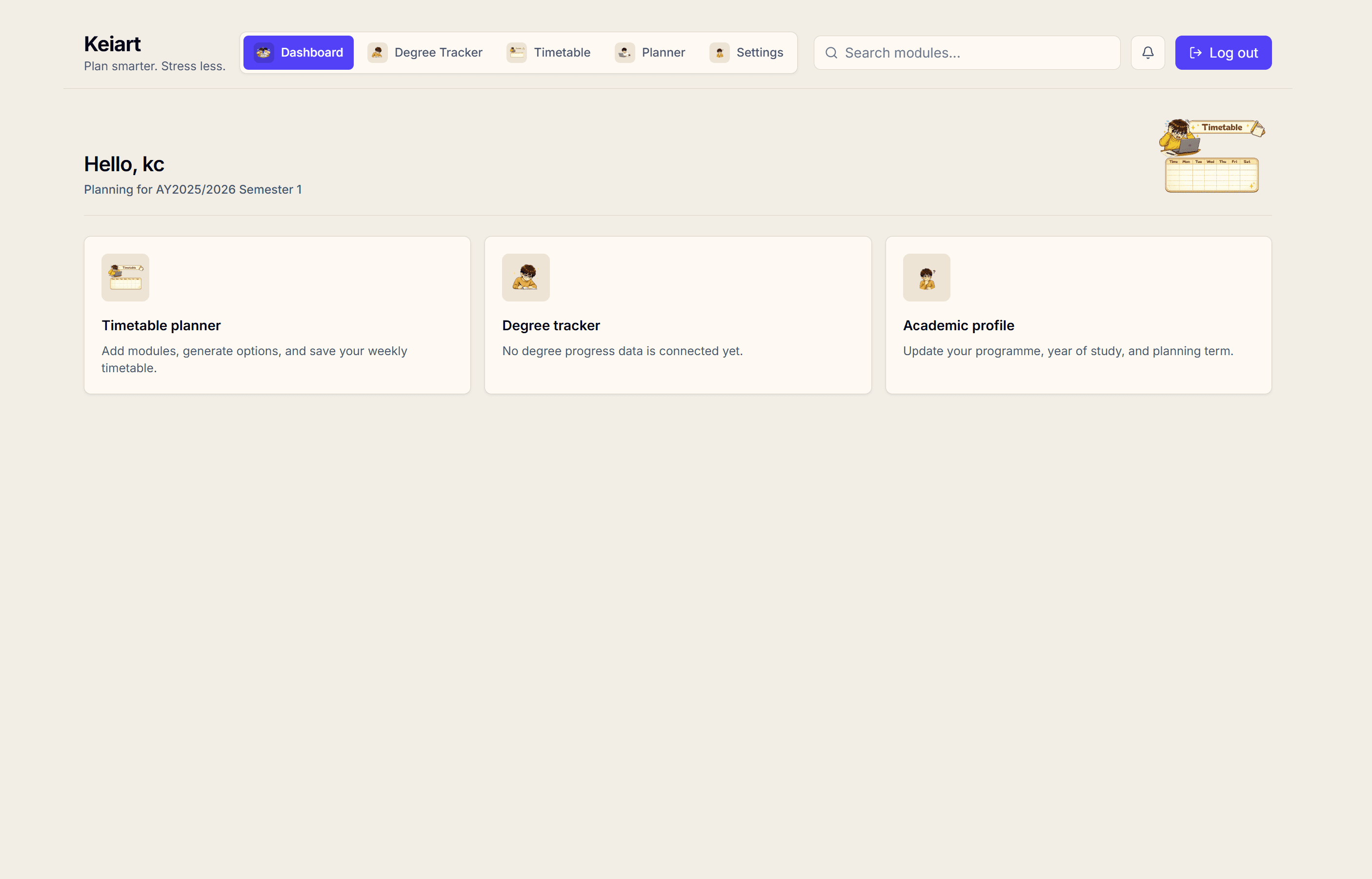Click the 'Hello, kc' greeting
The height and width of the screenshot is (879, 1372).
point(124,164)
